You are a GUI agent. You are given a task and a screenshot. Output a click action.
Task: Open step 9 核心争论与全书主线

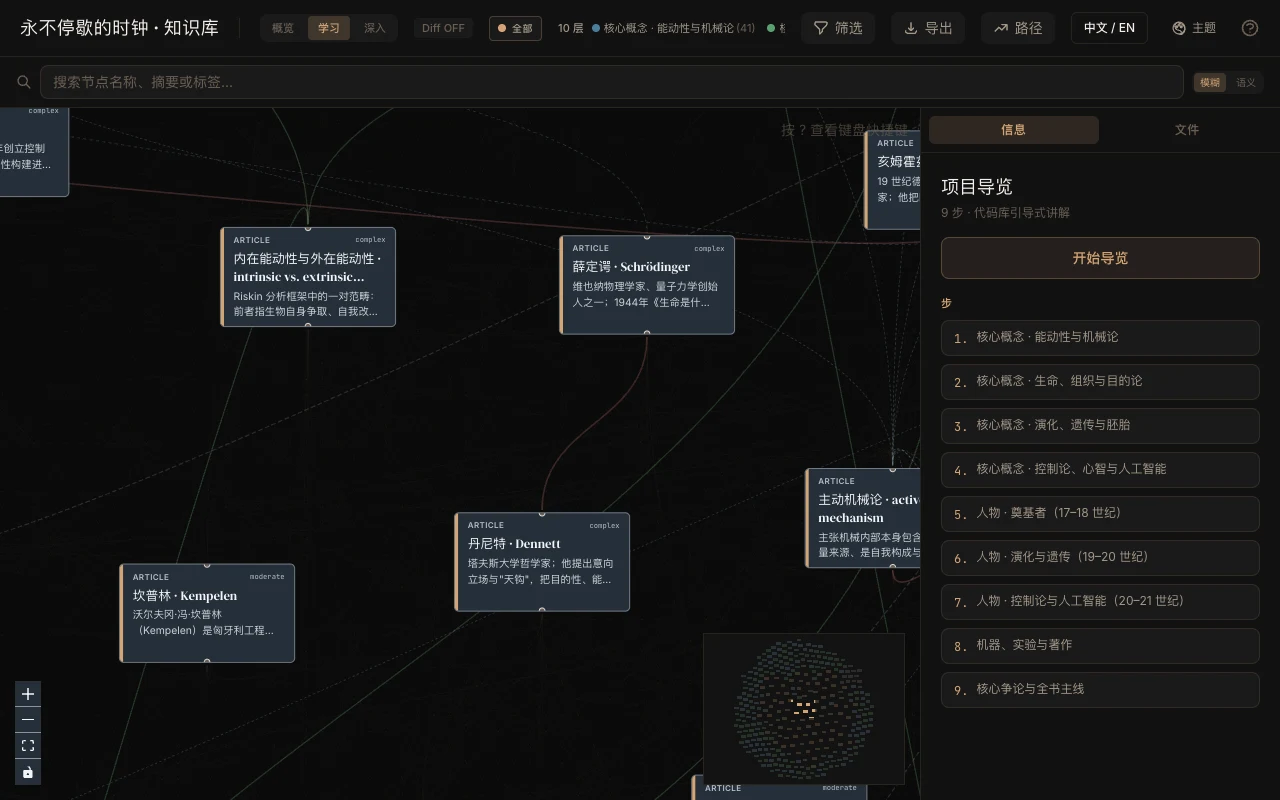point(1100,690)
